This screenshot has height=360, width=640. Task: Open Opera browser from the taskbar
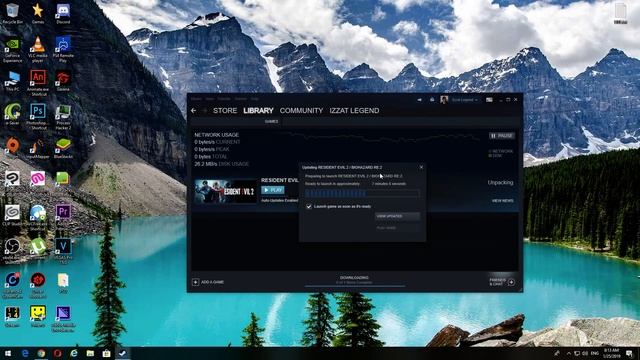tap(58, 353)
